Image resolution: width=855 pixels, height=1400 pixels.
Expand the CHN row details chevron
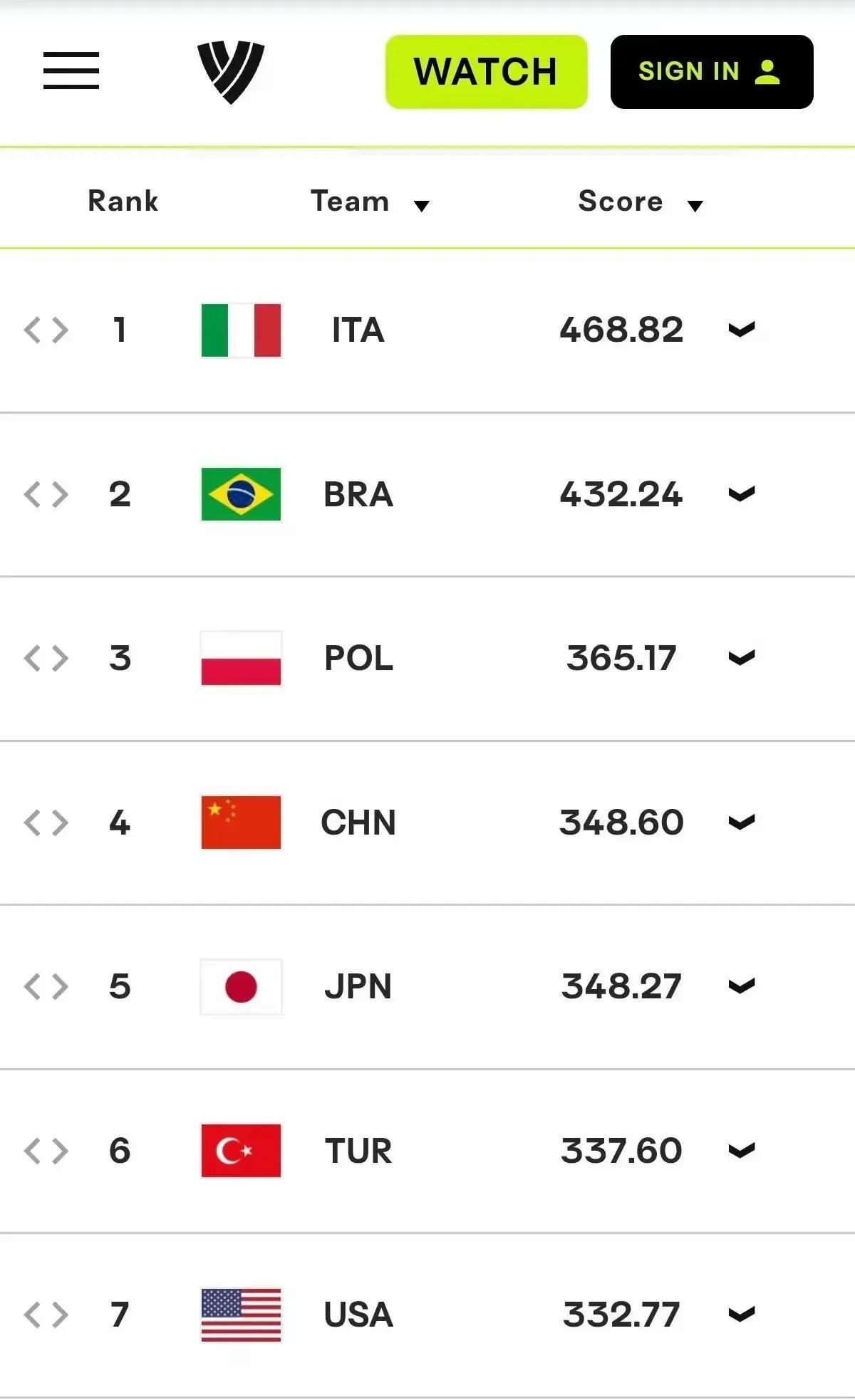741,822
